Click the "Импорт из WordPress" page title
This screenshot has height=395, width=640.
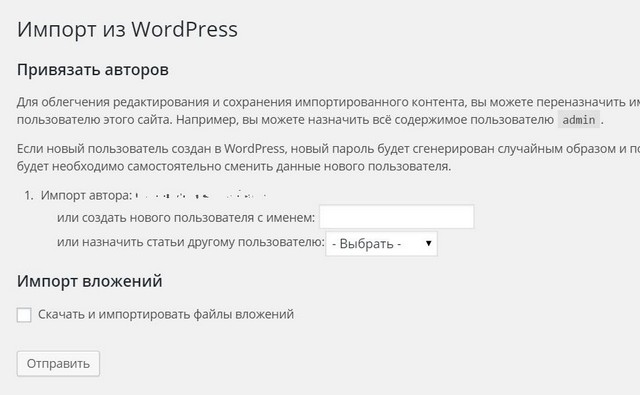point(127,29)
